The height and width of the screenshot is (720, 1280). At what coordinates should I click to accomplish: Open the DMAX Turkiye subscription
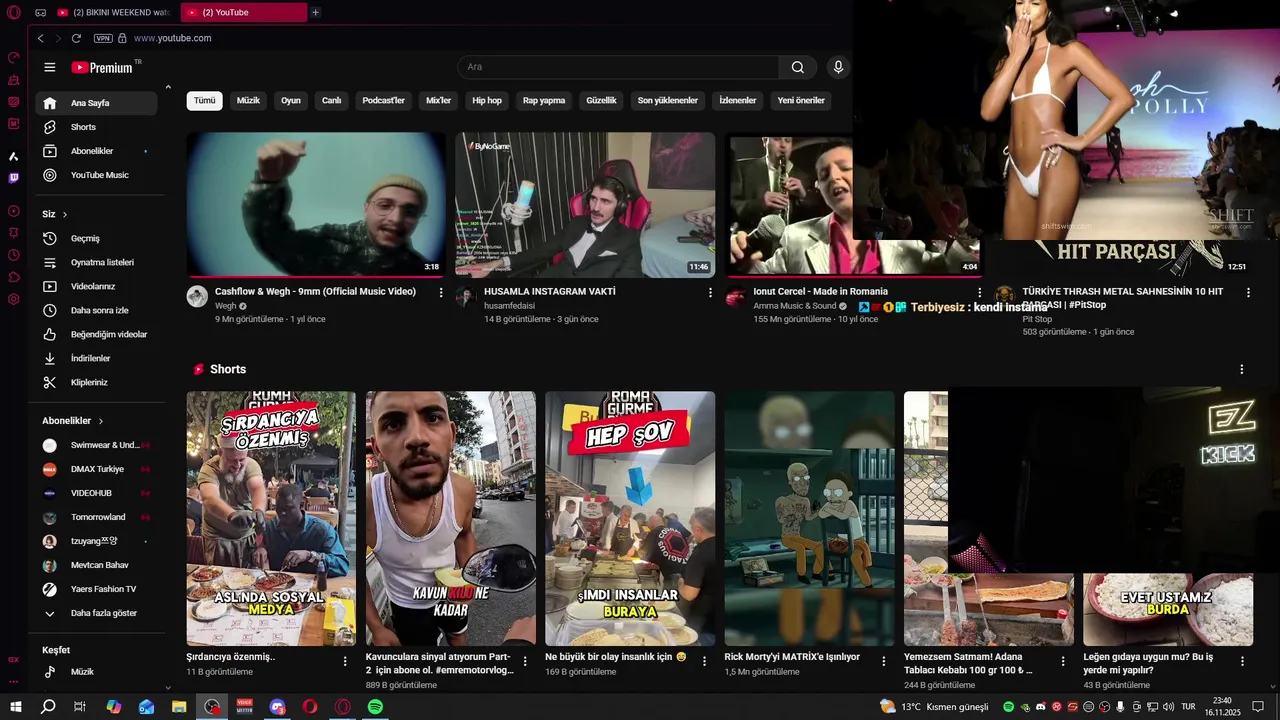[x=96, y=469]
